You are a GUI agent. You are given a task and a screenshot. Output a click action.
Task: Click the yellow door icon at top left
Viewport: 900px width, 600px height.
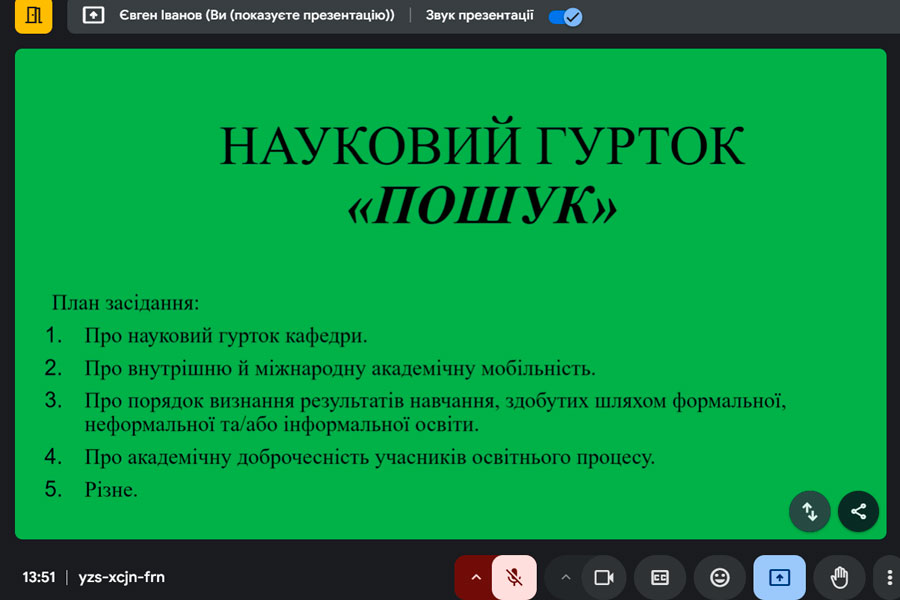(x=34, y=15)
